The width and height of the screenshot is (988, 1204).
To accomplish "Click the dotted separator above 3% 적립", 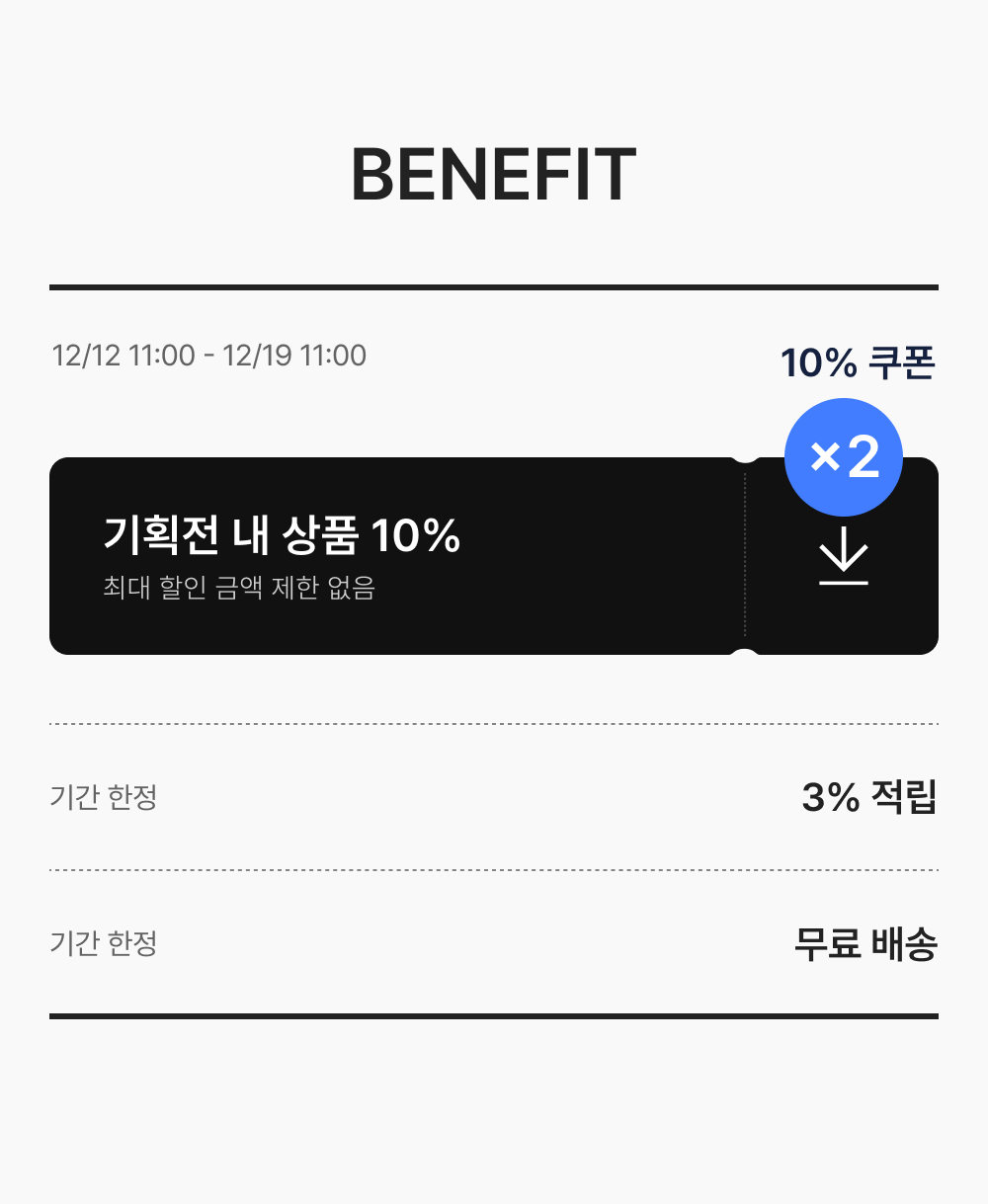I will pos(494,724).
